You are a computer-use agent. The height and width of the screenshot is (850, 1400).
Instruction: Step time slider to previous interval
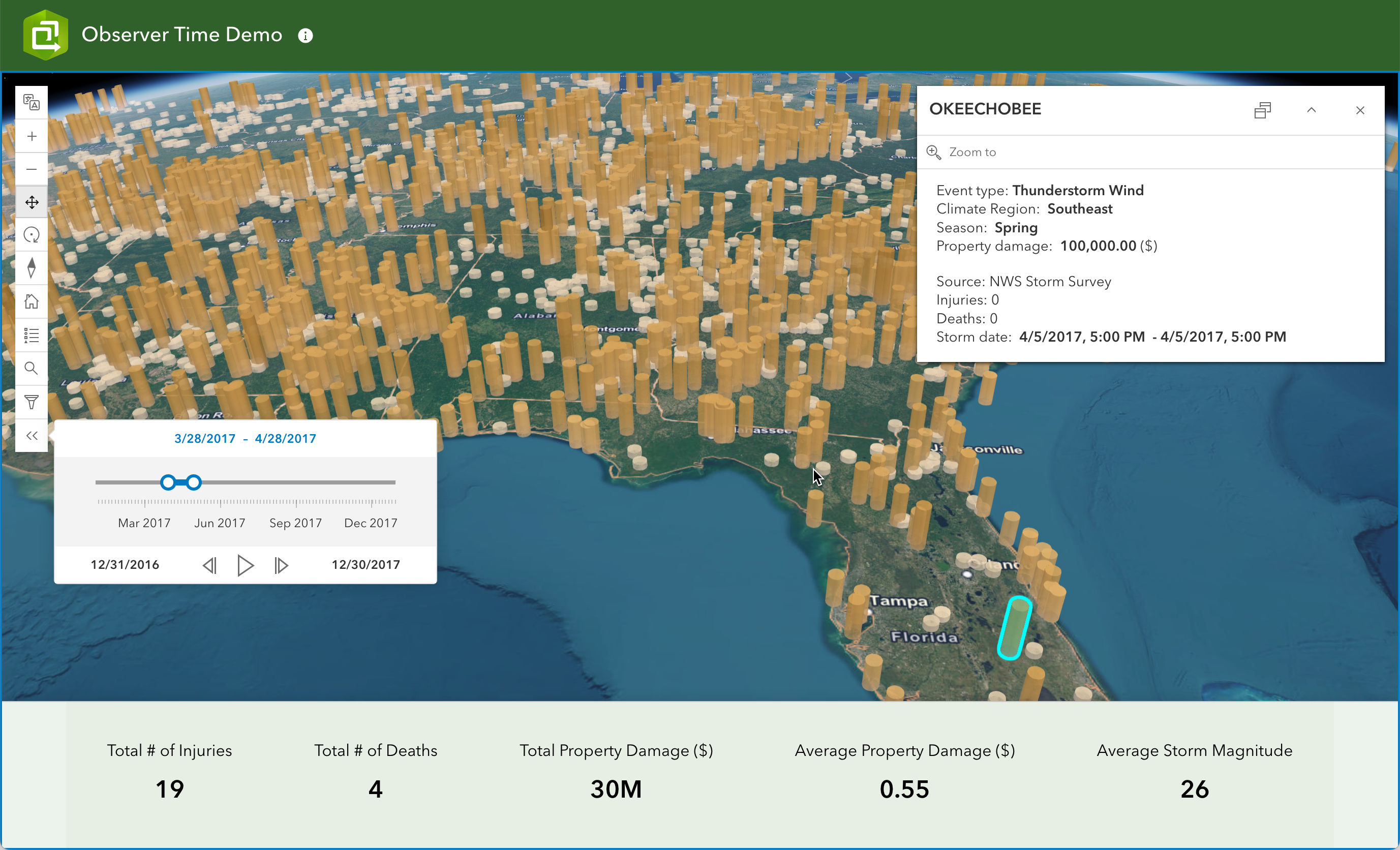point(209,565)
